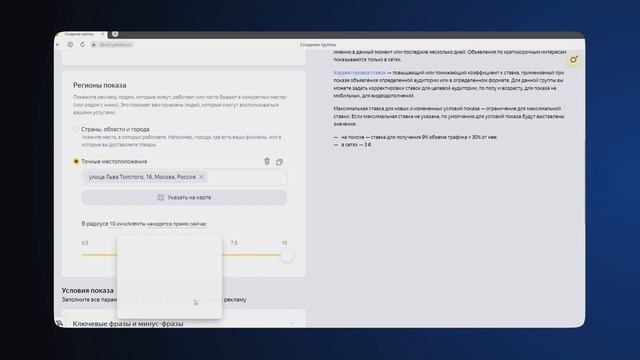Click the Условия показа heading

(x=87, y=290)
